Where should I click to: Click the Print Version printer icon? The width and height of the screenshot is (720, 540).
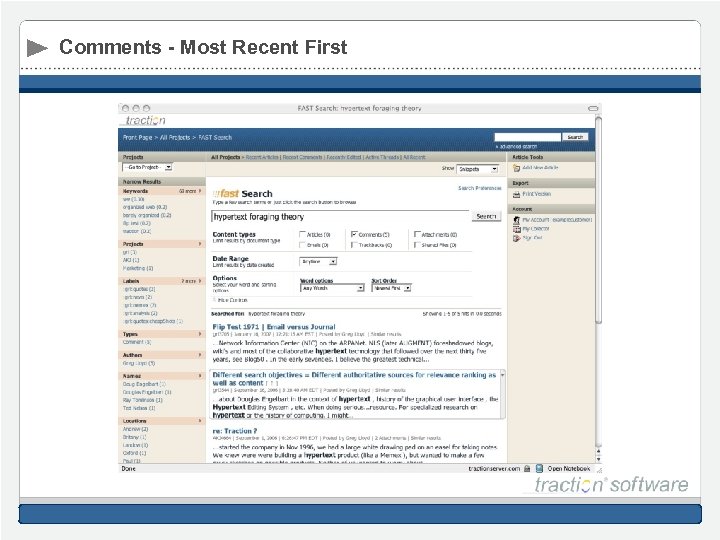[x=517, y=194]
